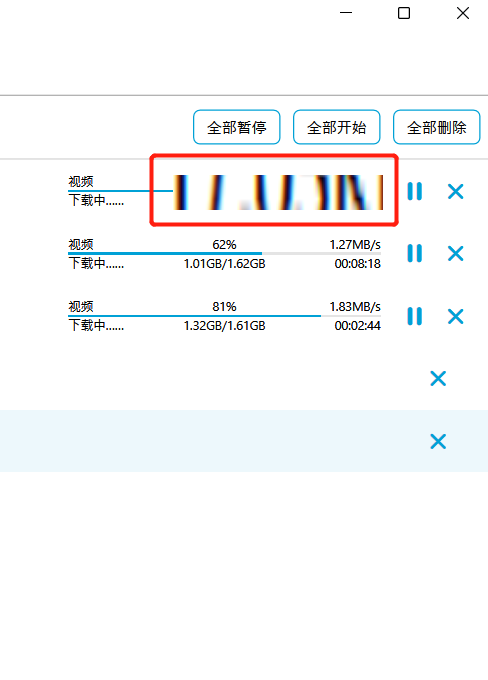Select the 1.83MB/s speed text

355,307
